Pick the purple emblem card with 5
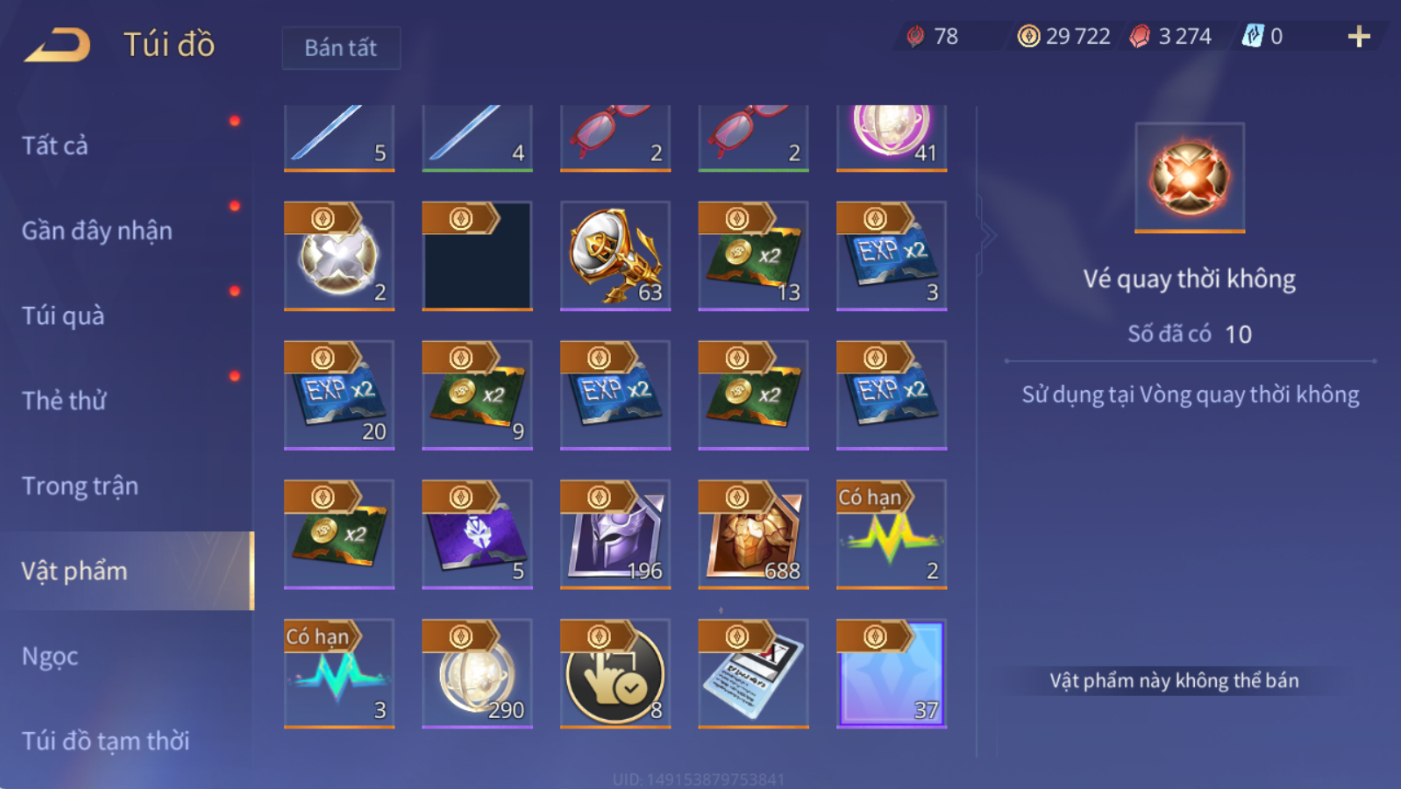1401x789 pixels. pyautogui.click(x=477, y=534)
